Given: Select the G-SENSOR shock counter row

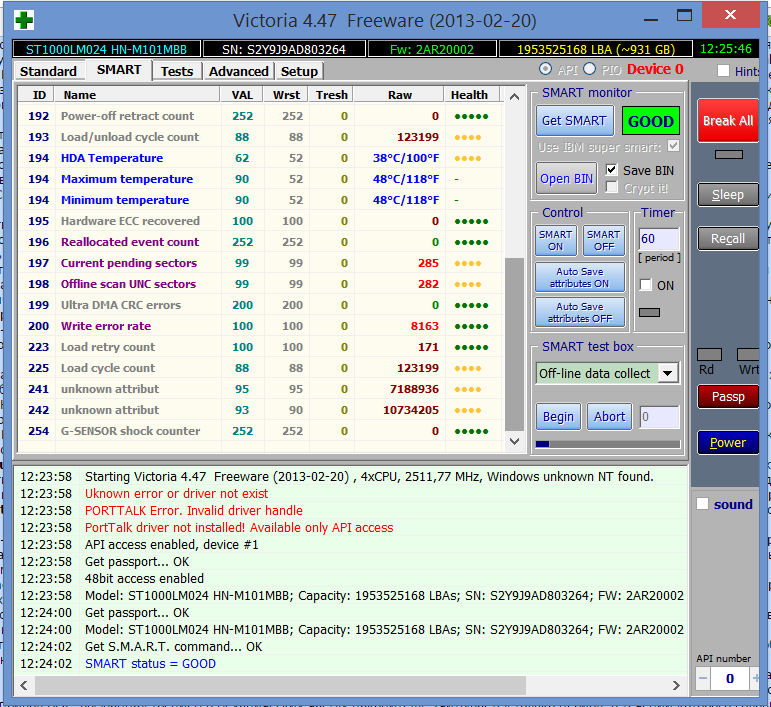Looking at the screenshot, I should (x=261, y=431).
